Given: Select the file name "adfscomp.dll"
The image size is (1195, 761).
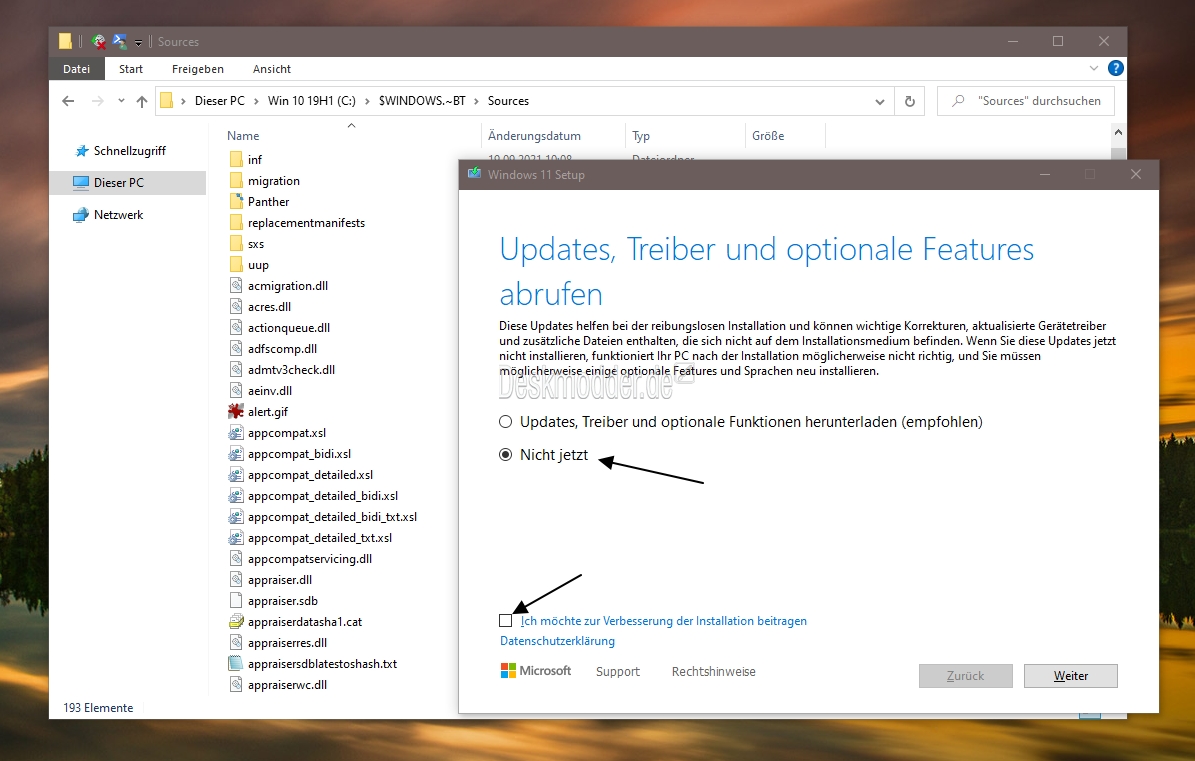Looking at the screenshot, I should point(283,349).
